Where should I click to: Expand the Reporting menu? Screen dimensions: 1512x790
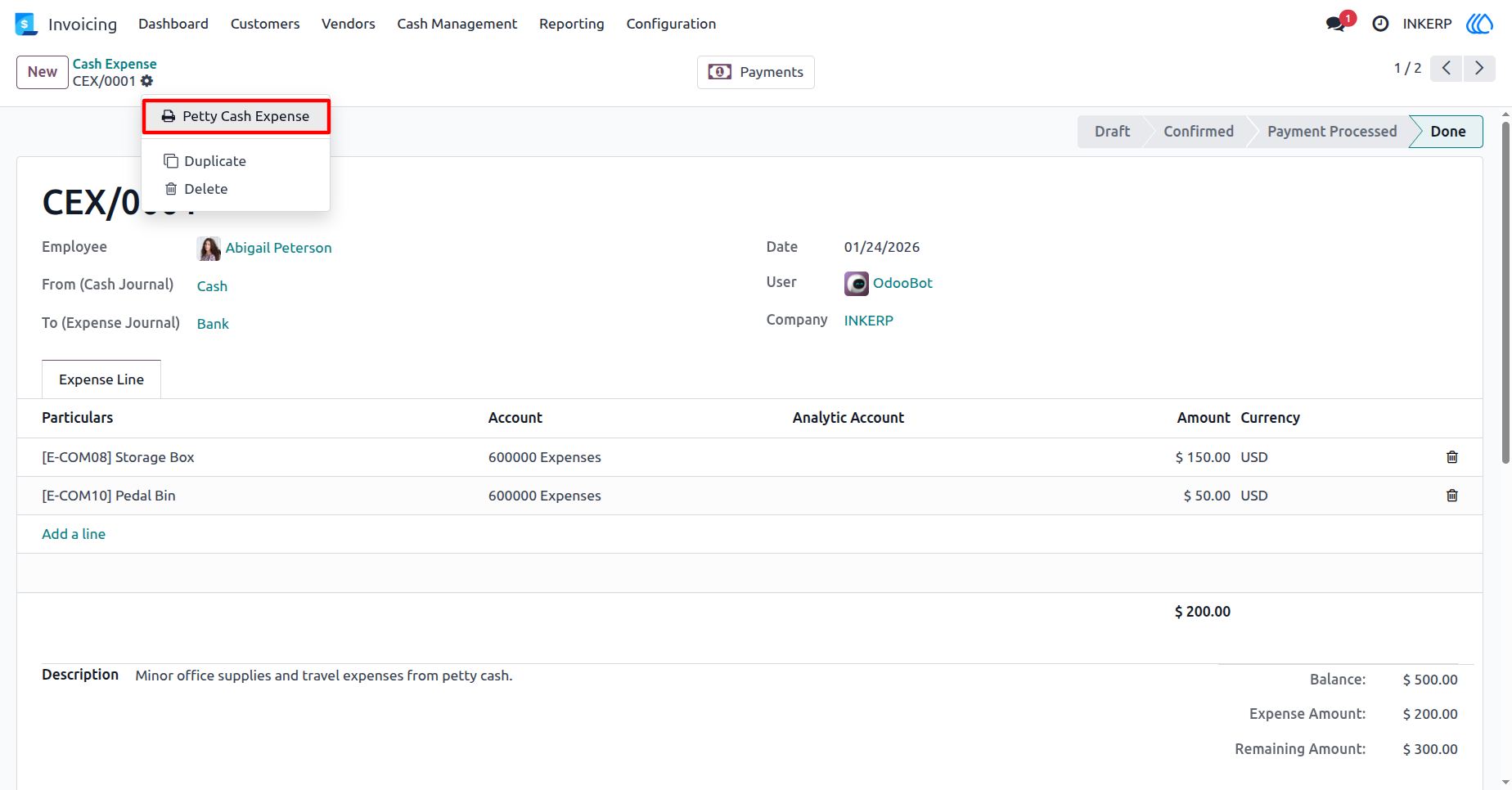tap(572, 24)
